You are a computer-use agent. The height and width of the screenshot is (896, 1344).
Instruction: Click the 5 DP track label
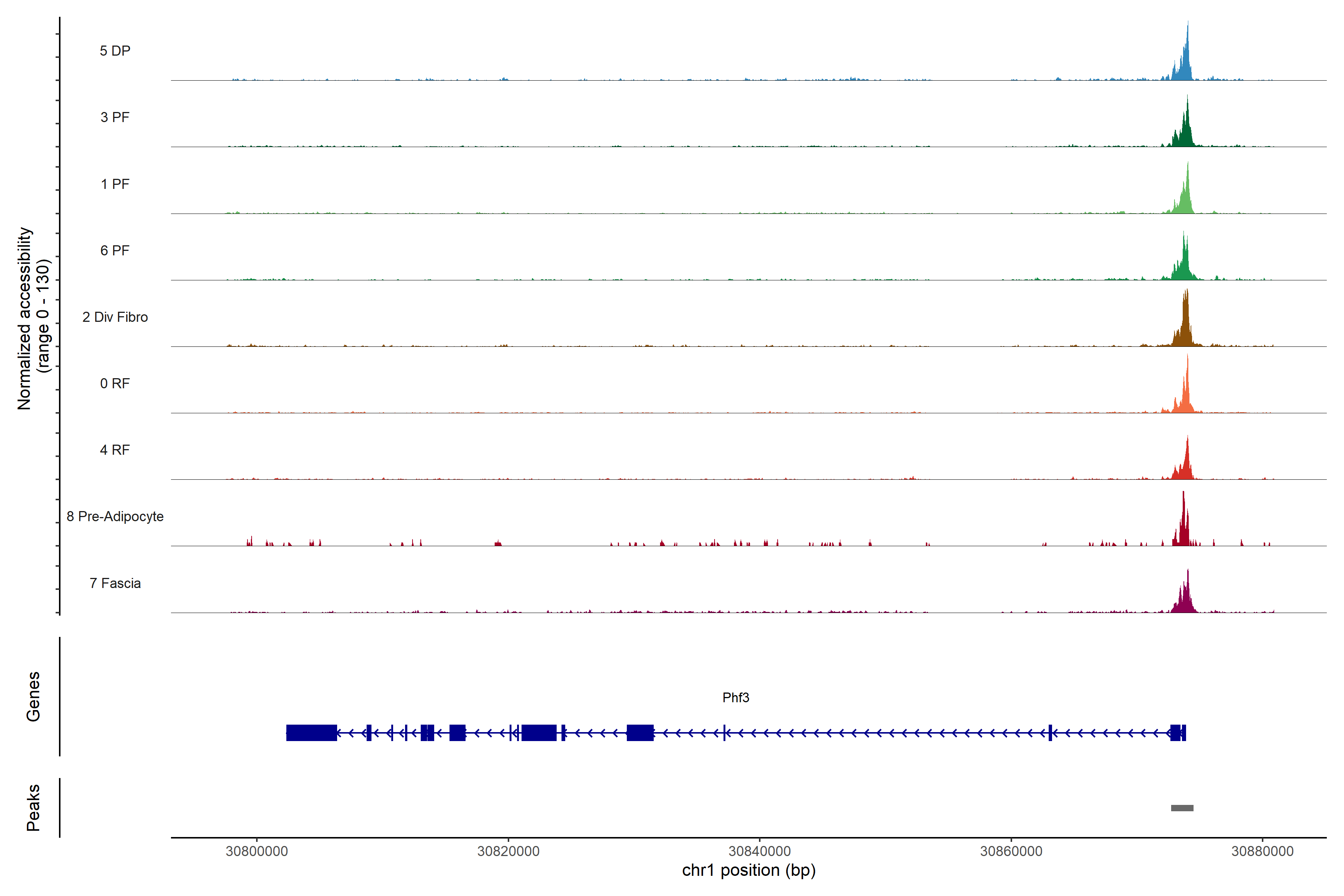point(115,51)
